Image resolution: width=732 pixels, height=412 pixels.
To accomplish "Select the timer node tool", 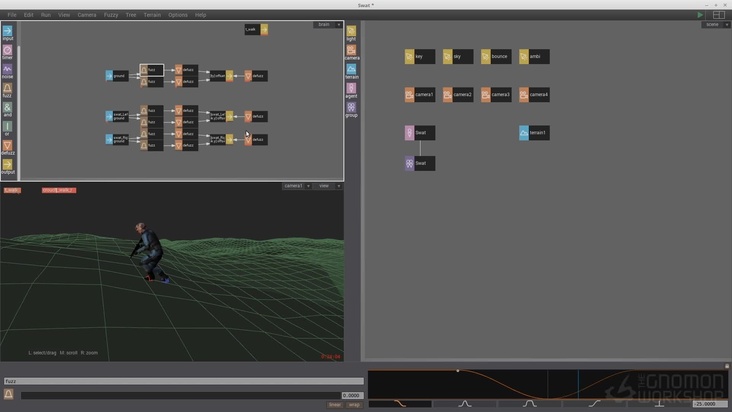I will coord(8,50).
